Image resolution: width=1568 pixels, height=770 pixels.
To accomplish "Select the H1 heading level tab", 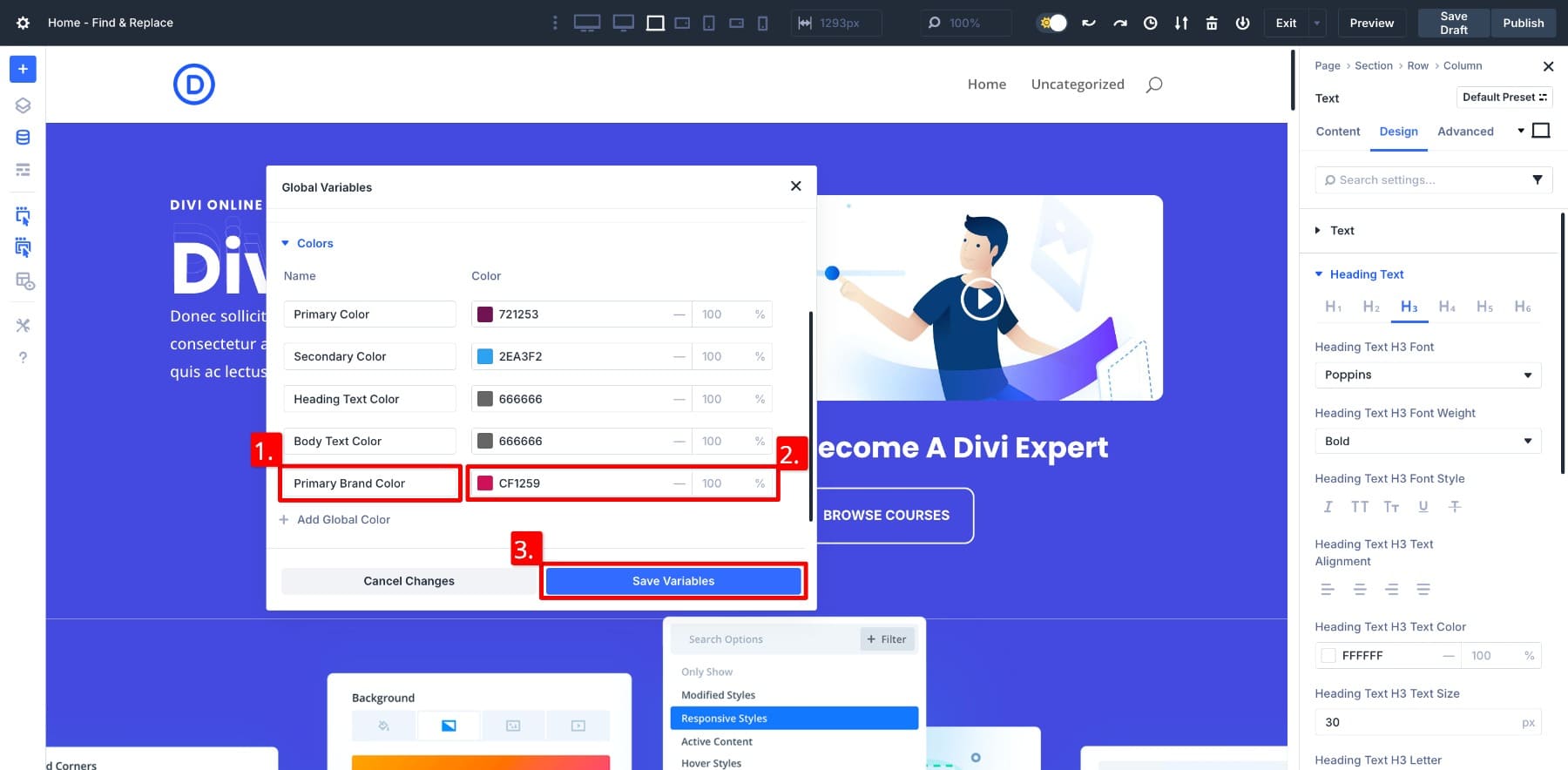I will (1333, 307).
